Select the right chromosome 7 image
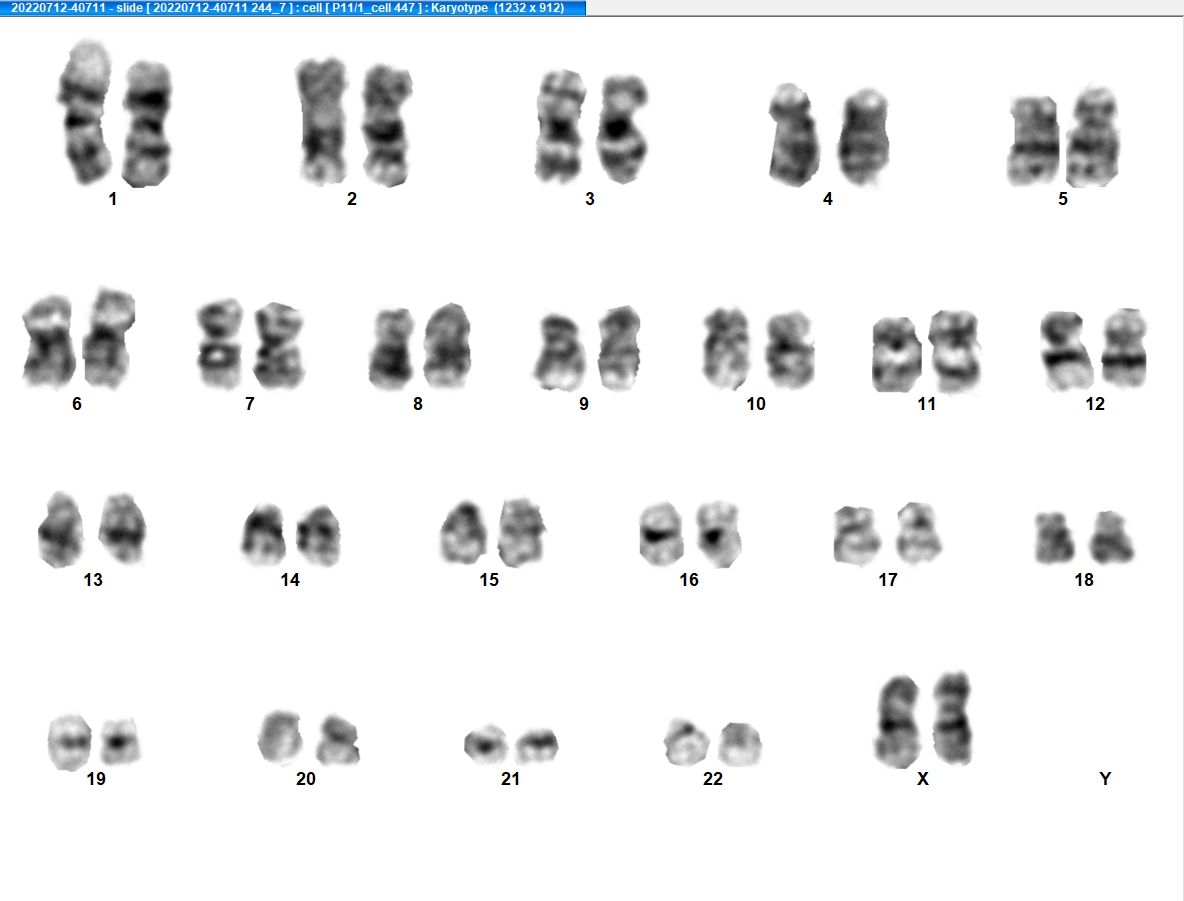Screen dimensions: 1184x901 click(x=279, y=346)
